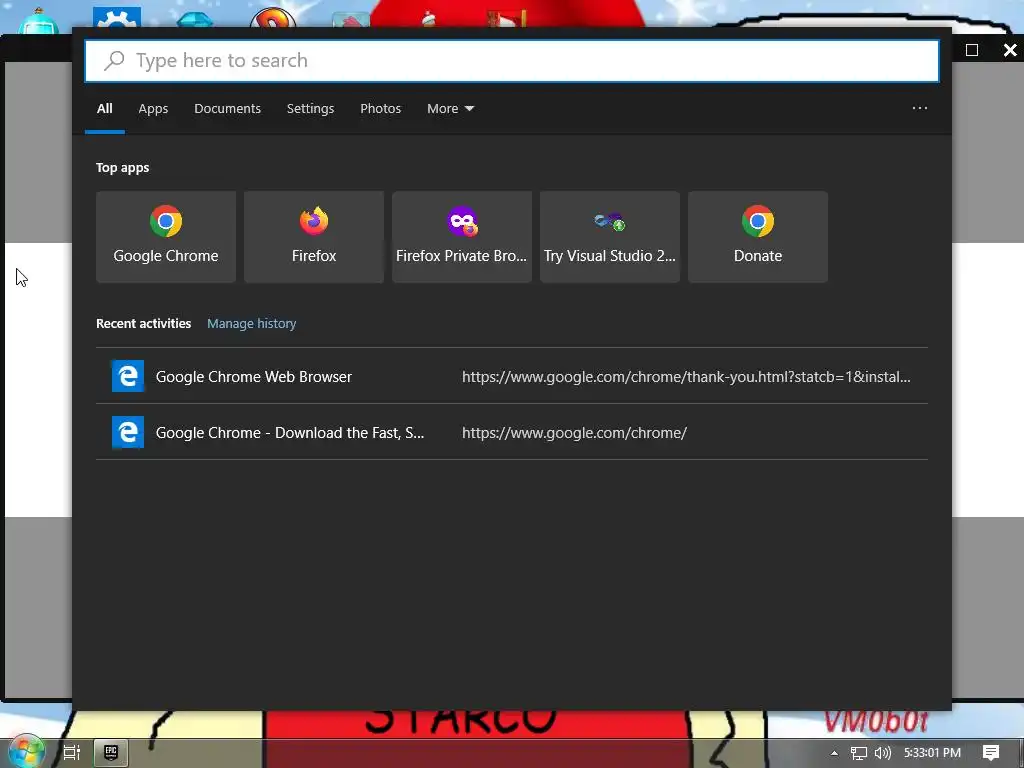Open the Donate app tile
The width and height of the screenshot is (1024, 768).
[758, 236]
